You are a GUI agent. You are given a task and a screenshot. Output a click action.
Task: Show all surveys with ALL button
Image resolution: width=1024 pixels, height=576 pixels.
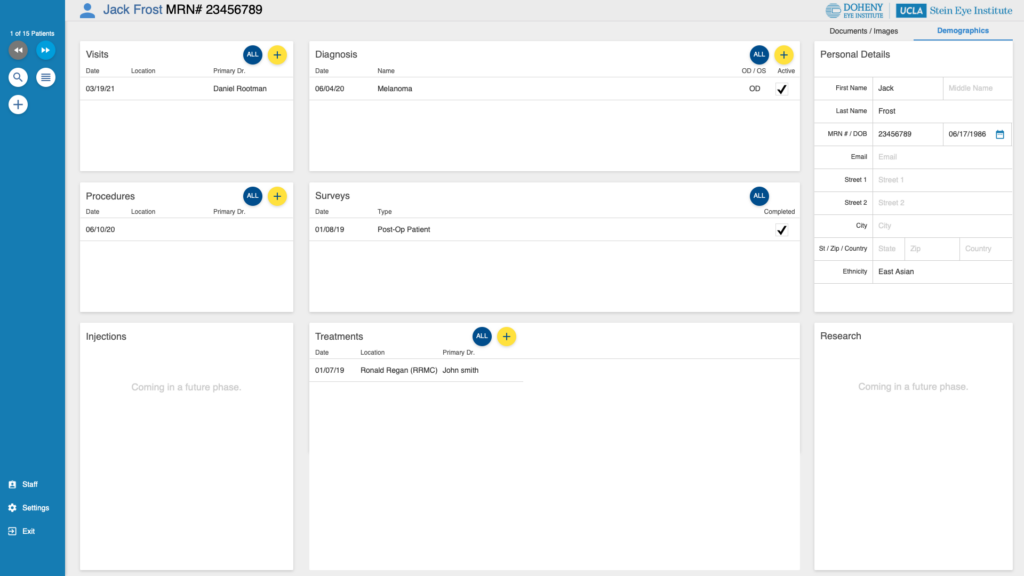pyautogui.click(x=759, y=196)
